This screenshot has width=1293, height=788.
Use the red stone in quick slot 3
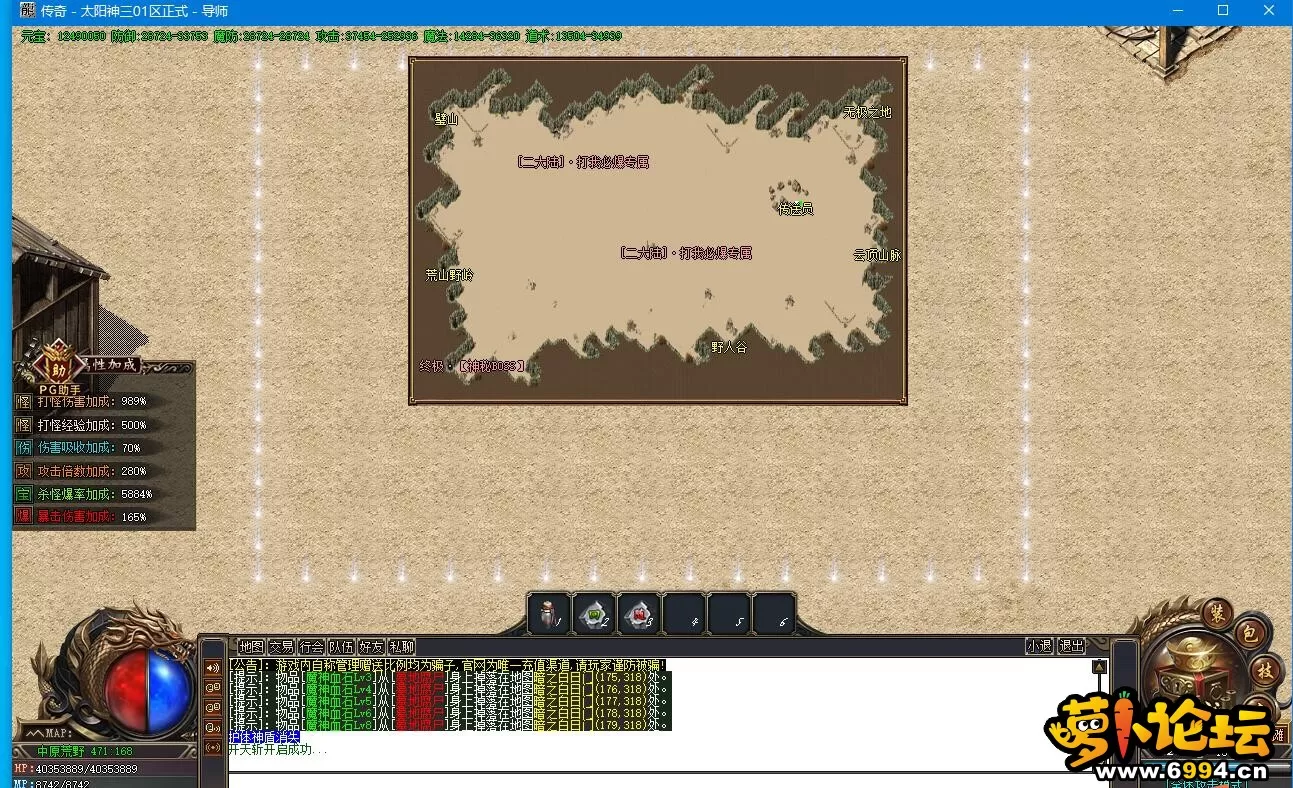(x=639, y=613)
